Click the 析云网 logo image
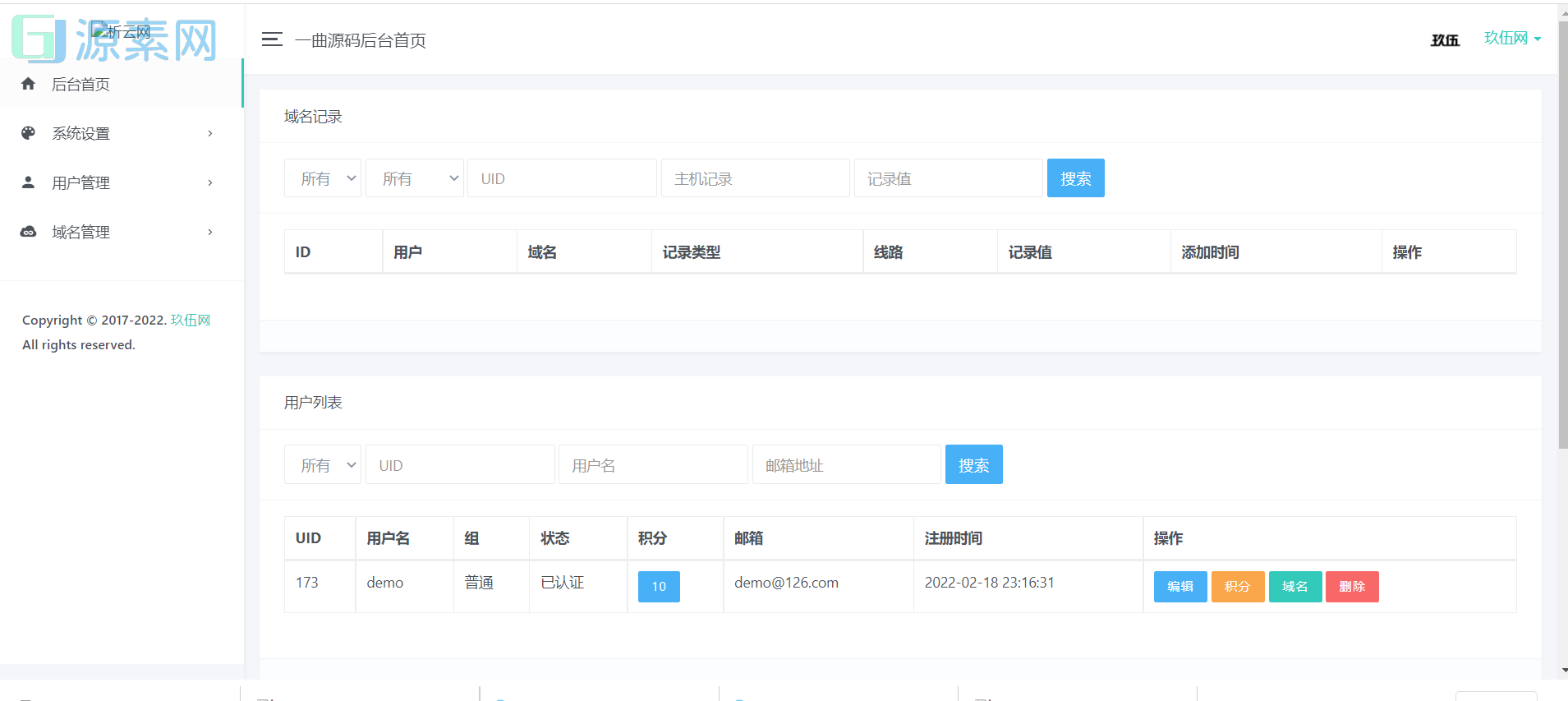This screenshot has width=1568, height=701. 121,32
